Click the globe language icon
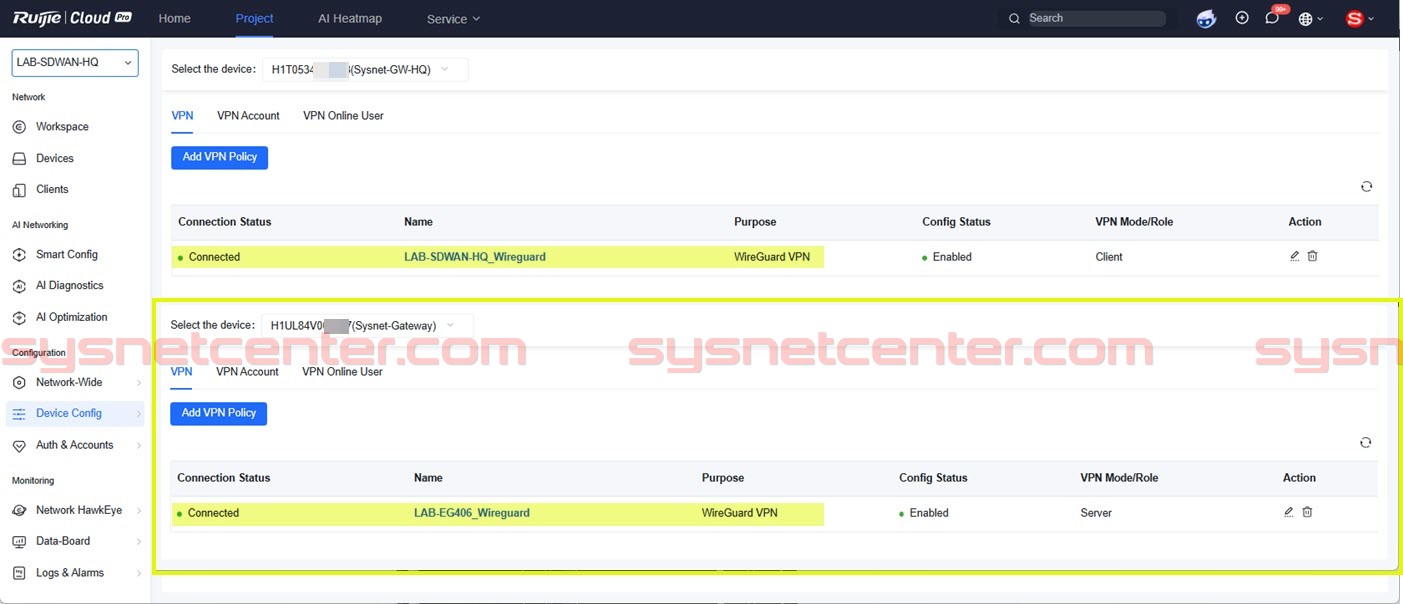 (1306, 18)
